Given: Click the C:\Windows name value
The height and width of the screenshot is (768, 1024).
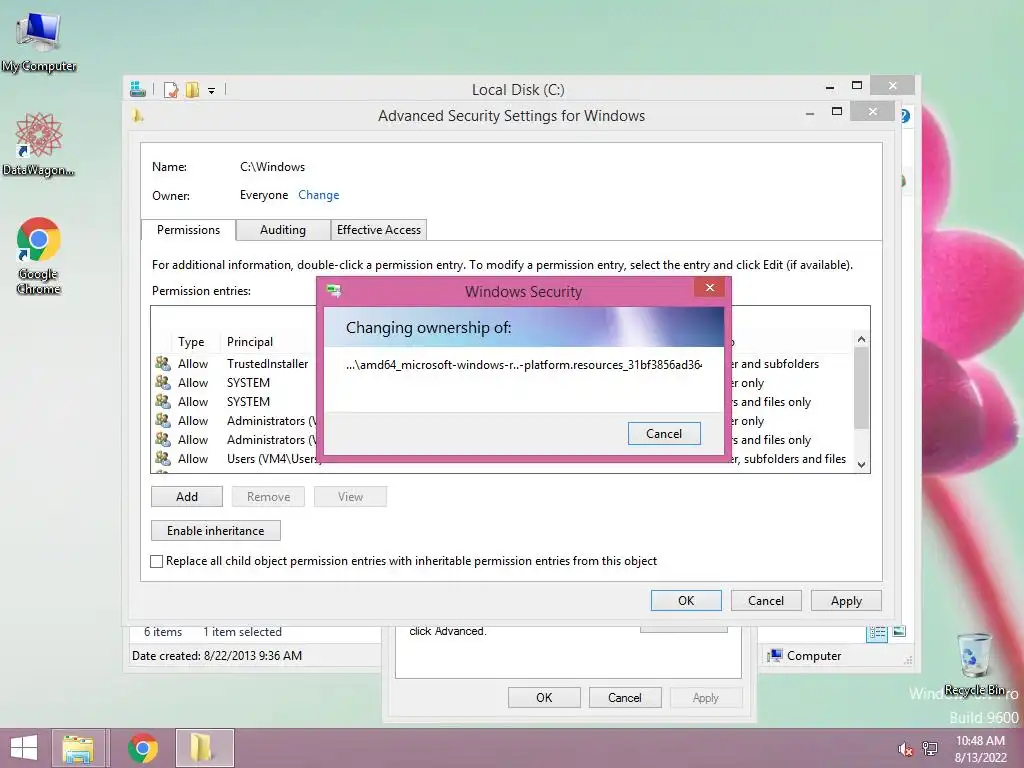Looking at the screenshot, I should click(x=272, y=167).
